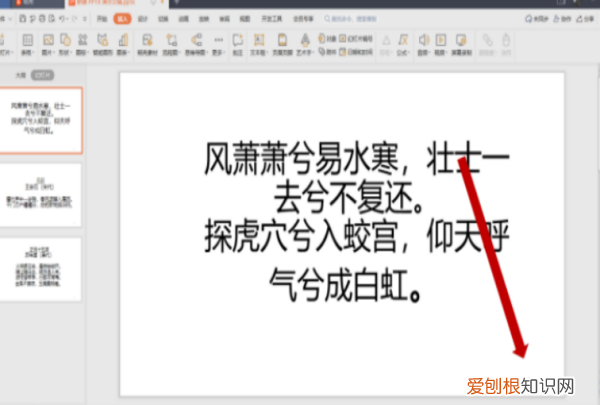600x405 pixels.
Task: Switch to the 审阅 Review tab
Action: pos(225,19)
